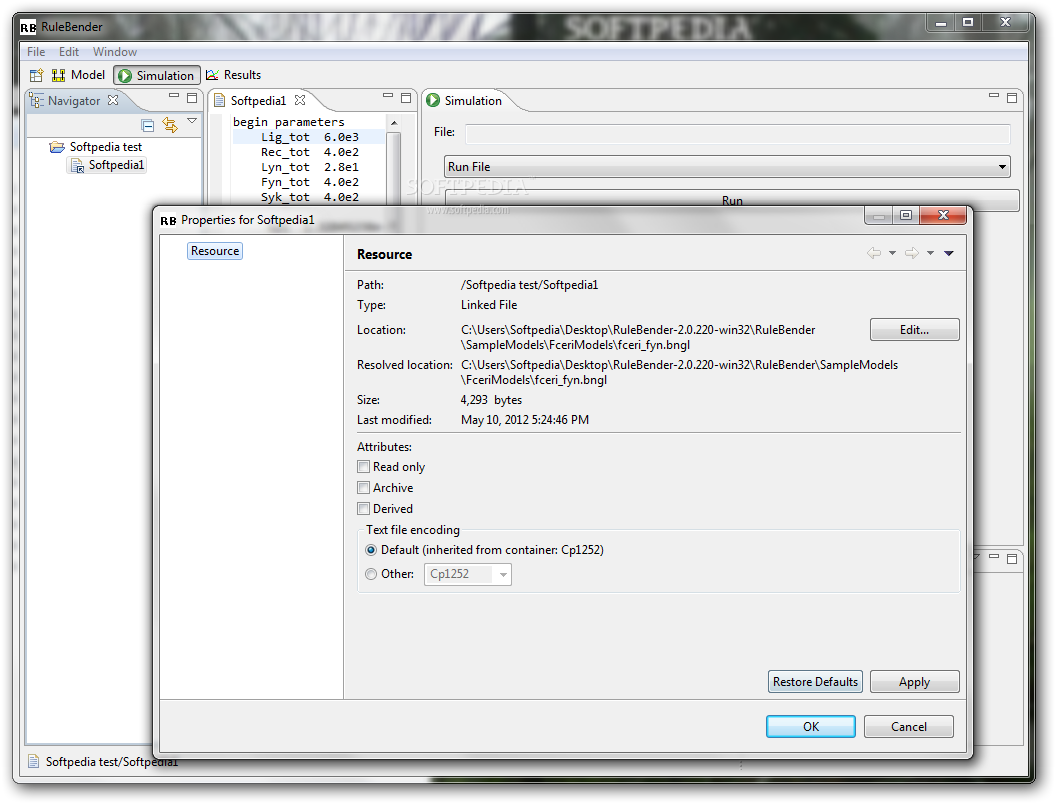Open the Cp1252 encoding combo box
This screenshot has width=1056, height=804.
[467, 574]
